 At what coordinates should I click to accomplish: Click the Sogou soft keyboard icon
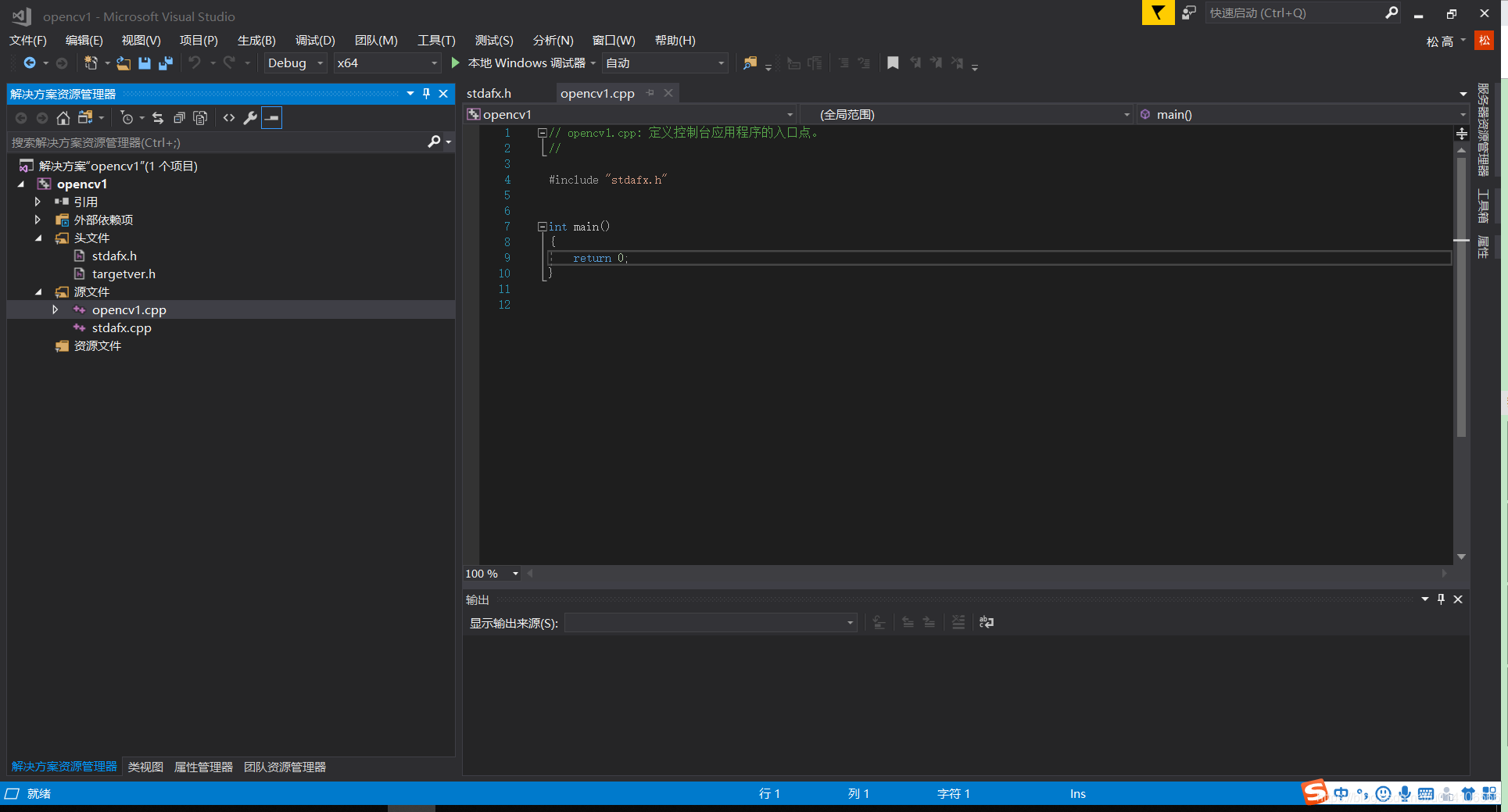click(1426, 794)
